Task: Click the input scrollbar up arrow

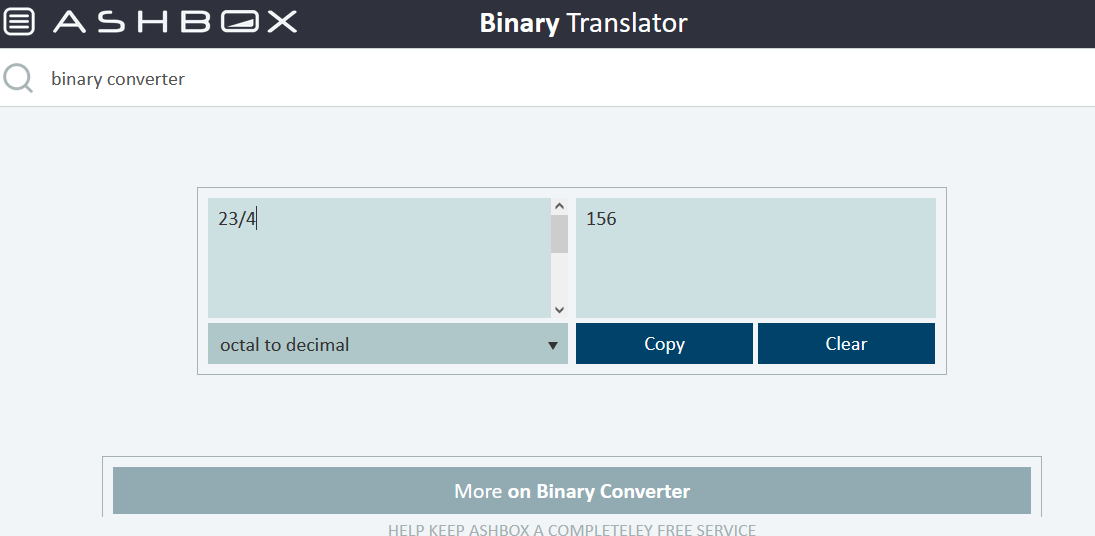Action: [x=559, y=206]
